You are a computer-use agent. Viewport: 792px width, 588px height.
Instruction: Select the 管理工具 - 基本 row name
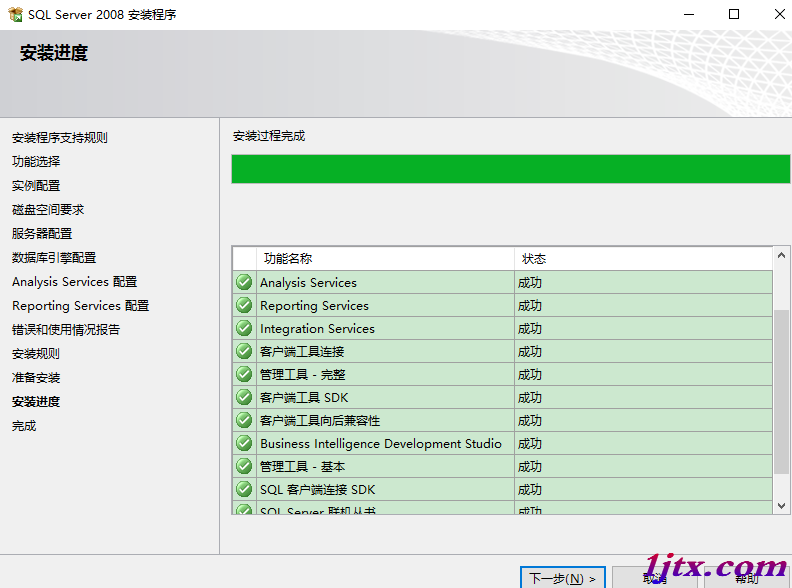pos(303,466)
